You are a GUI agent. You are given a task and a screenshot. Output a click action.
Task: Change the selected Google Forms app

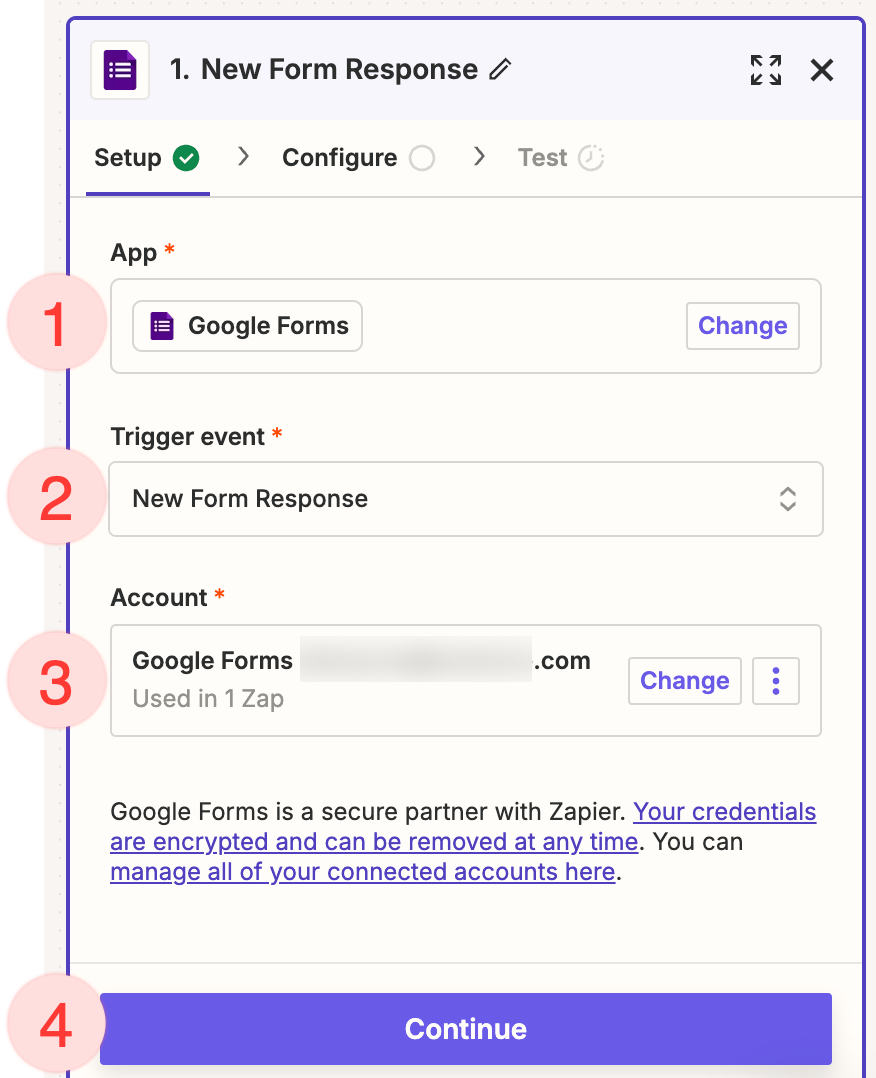[x=742, y=326]
